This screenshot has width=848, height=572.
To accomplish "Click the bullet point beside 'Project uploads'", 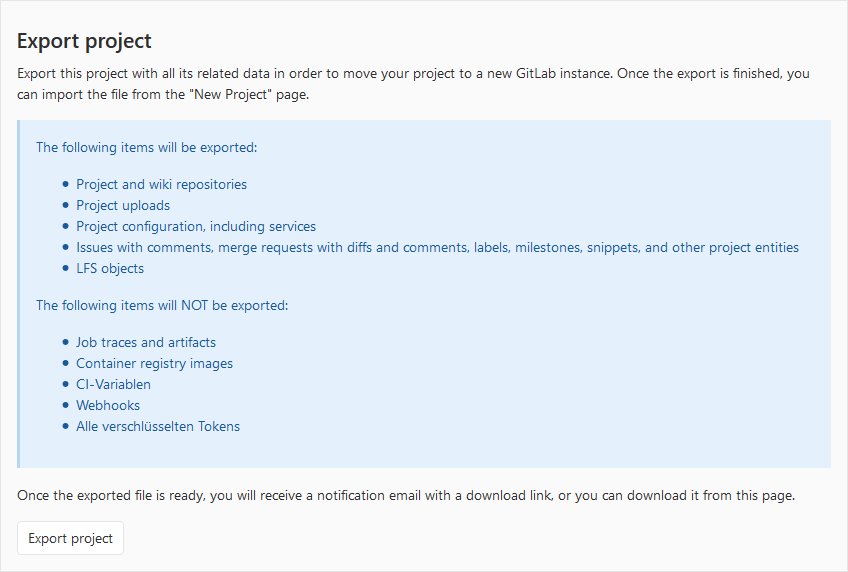I will (x=65, y=205).
